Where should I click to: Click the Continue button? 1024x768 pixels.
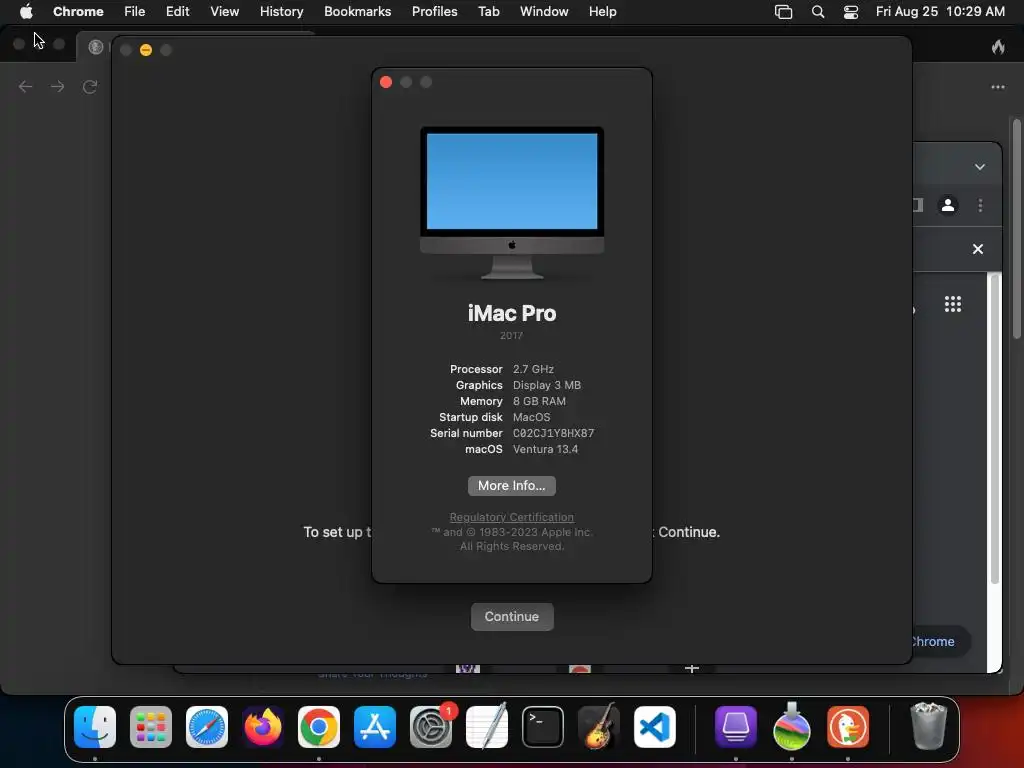click(512, 616)
